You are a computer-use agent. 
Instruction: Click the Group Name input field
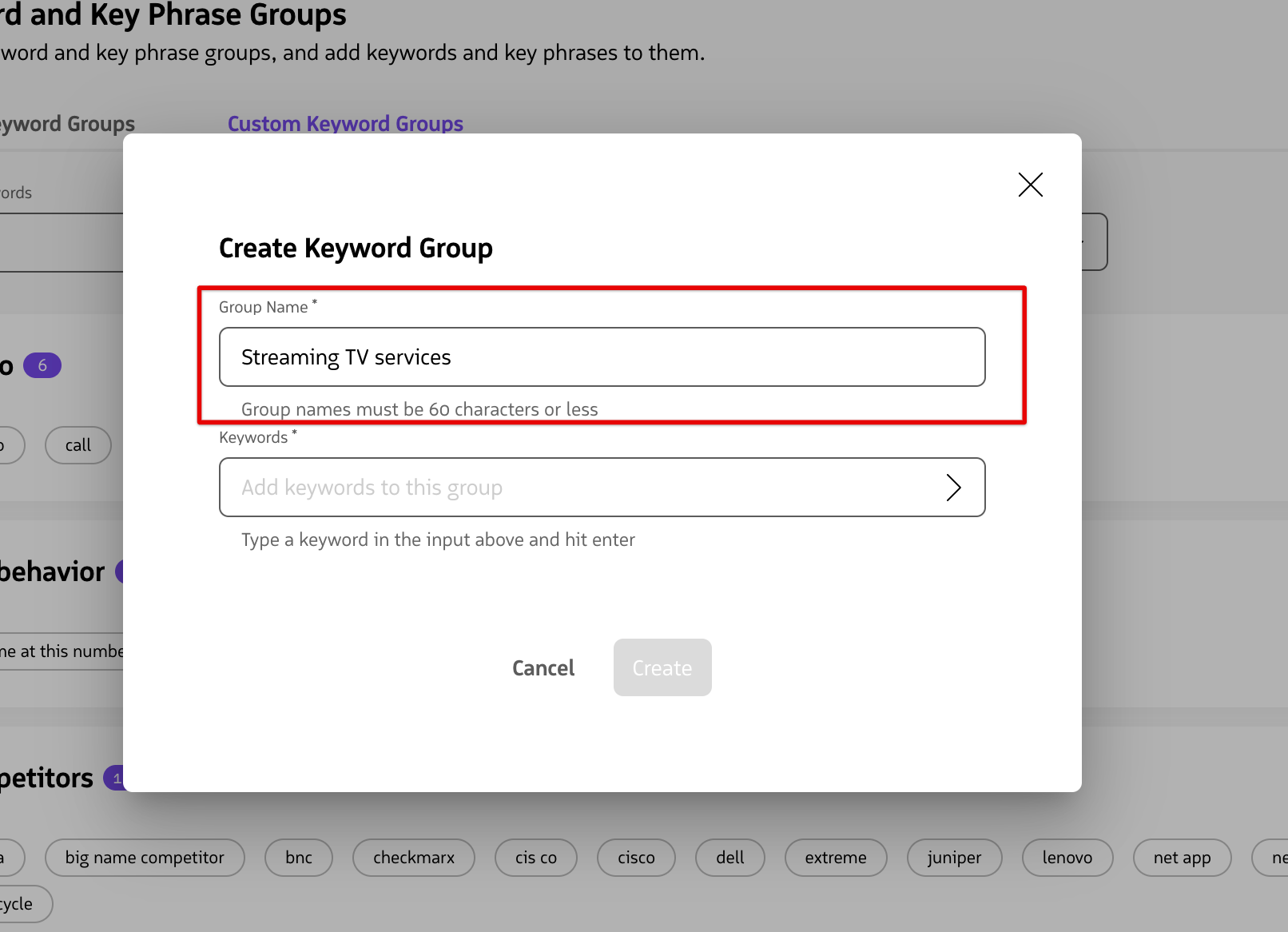click(602, 357)
